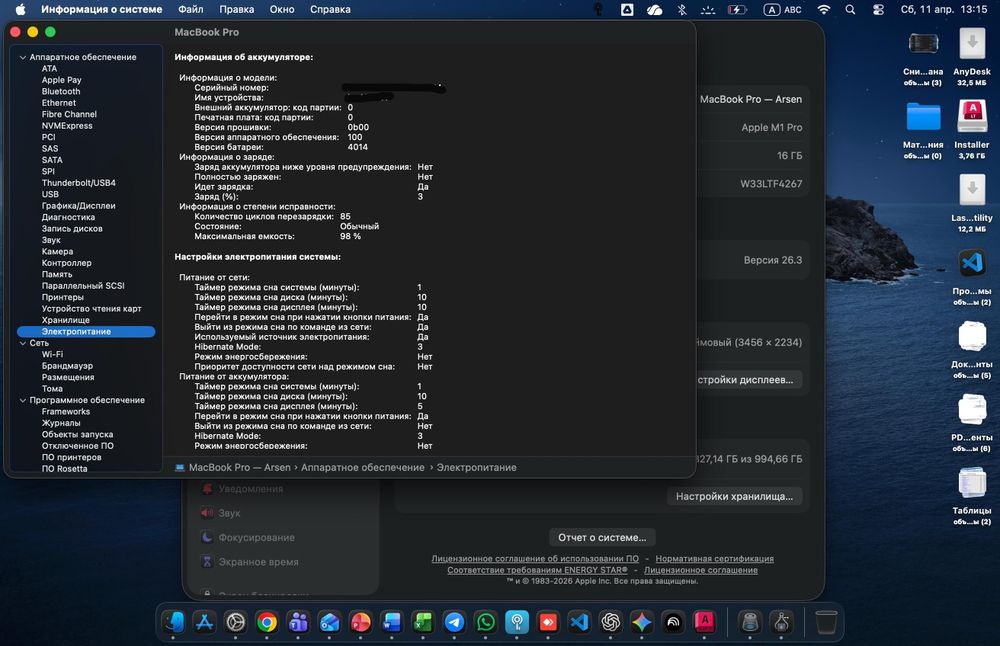Open the battery status menu bar icon
The image size is (1000, 646).
[x=737, y=10]
